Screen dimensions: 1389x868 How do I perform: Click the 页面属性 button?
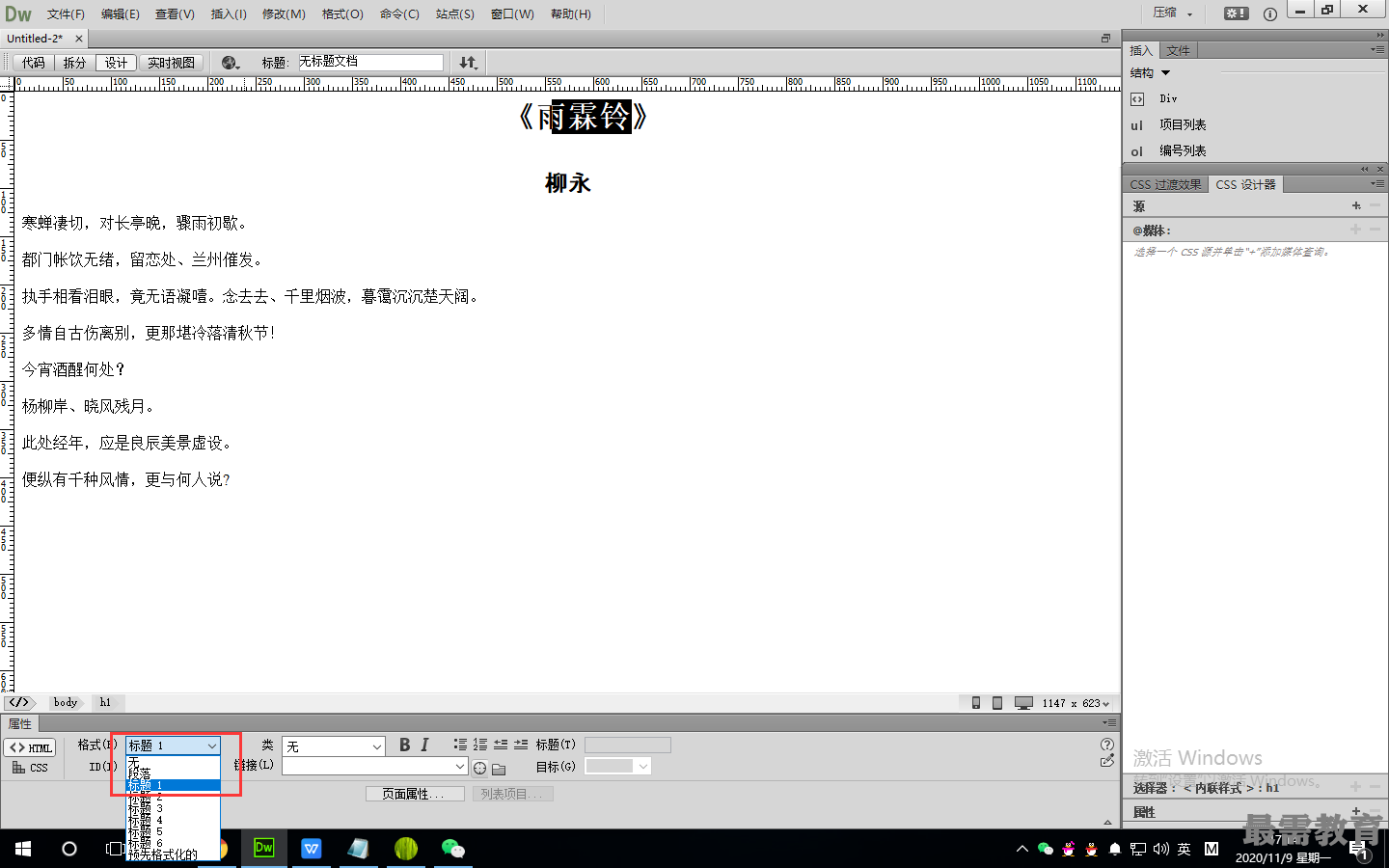coord(415,794)
